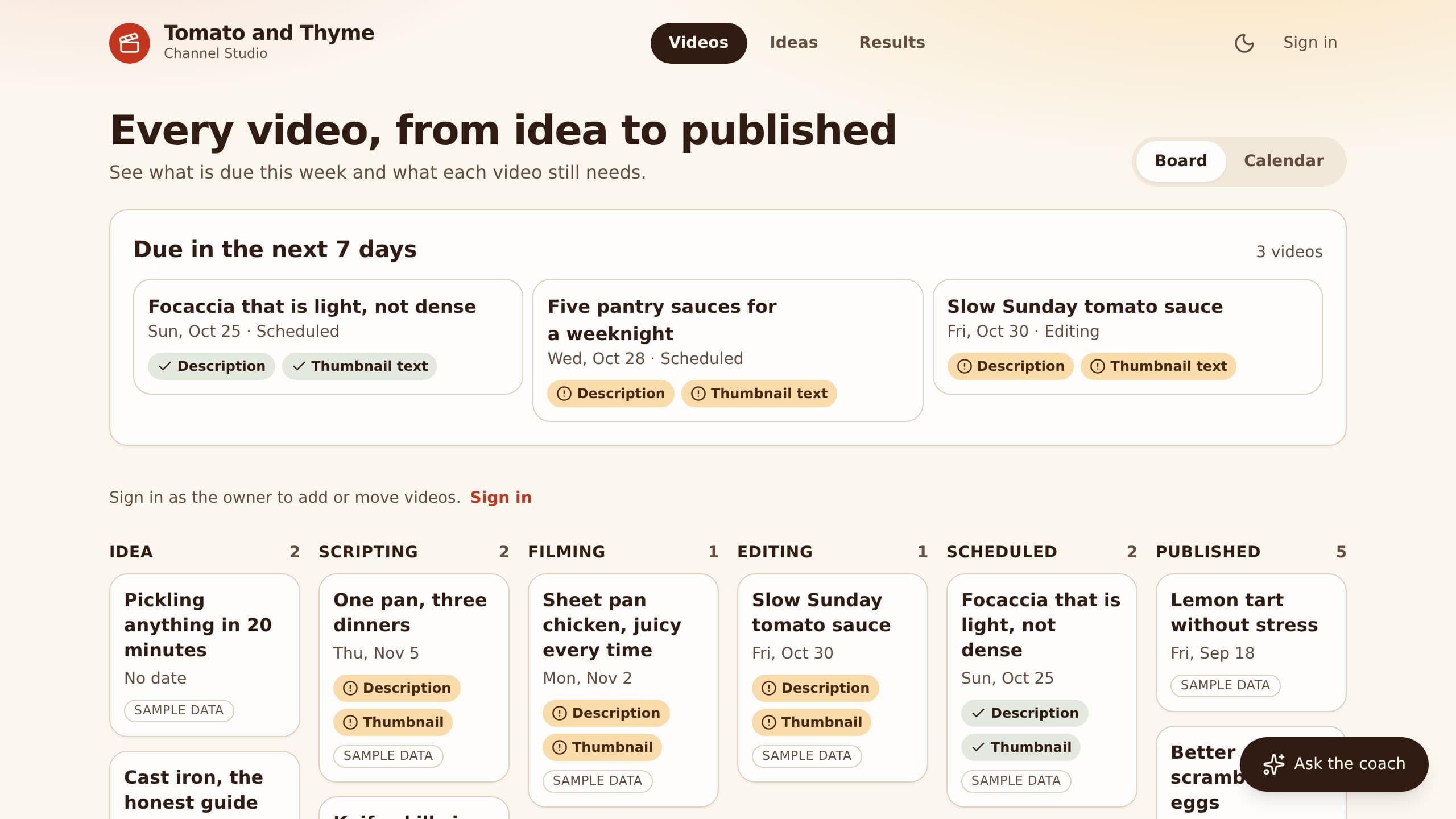Go to the Results tab
This screenshot has height=819, width=1456.
click(892, 43)
